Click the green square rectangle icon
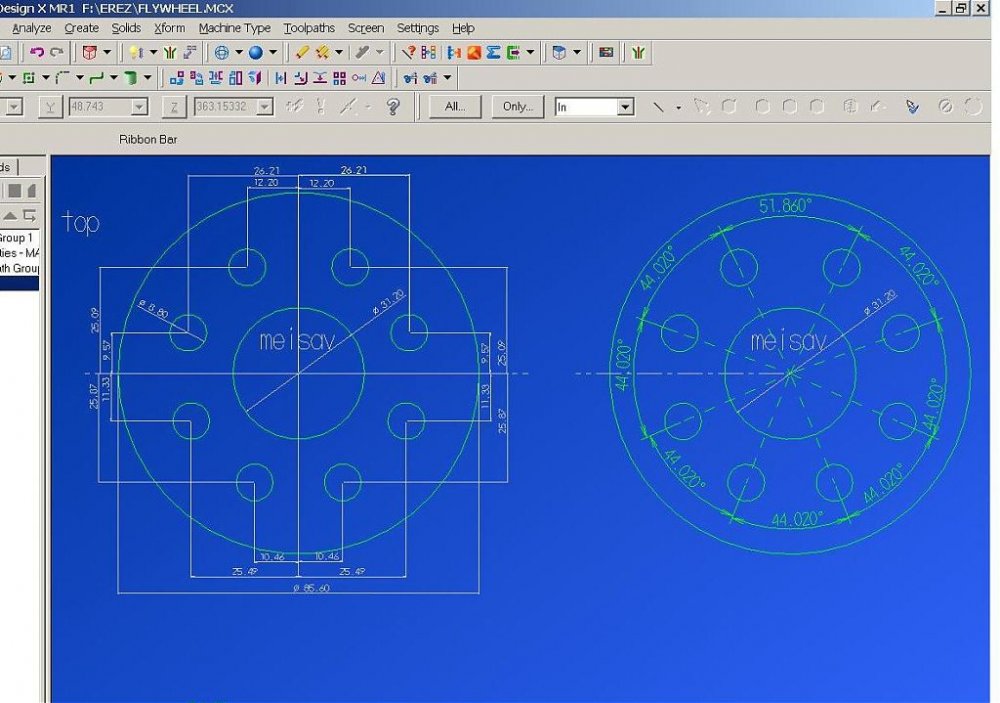Viewport: 1000px width, 703px height. 28,78
